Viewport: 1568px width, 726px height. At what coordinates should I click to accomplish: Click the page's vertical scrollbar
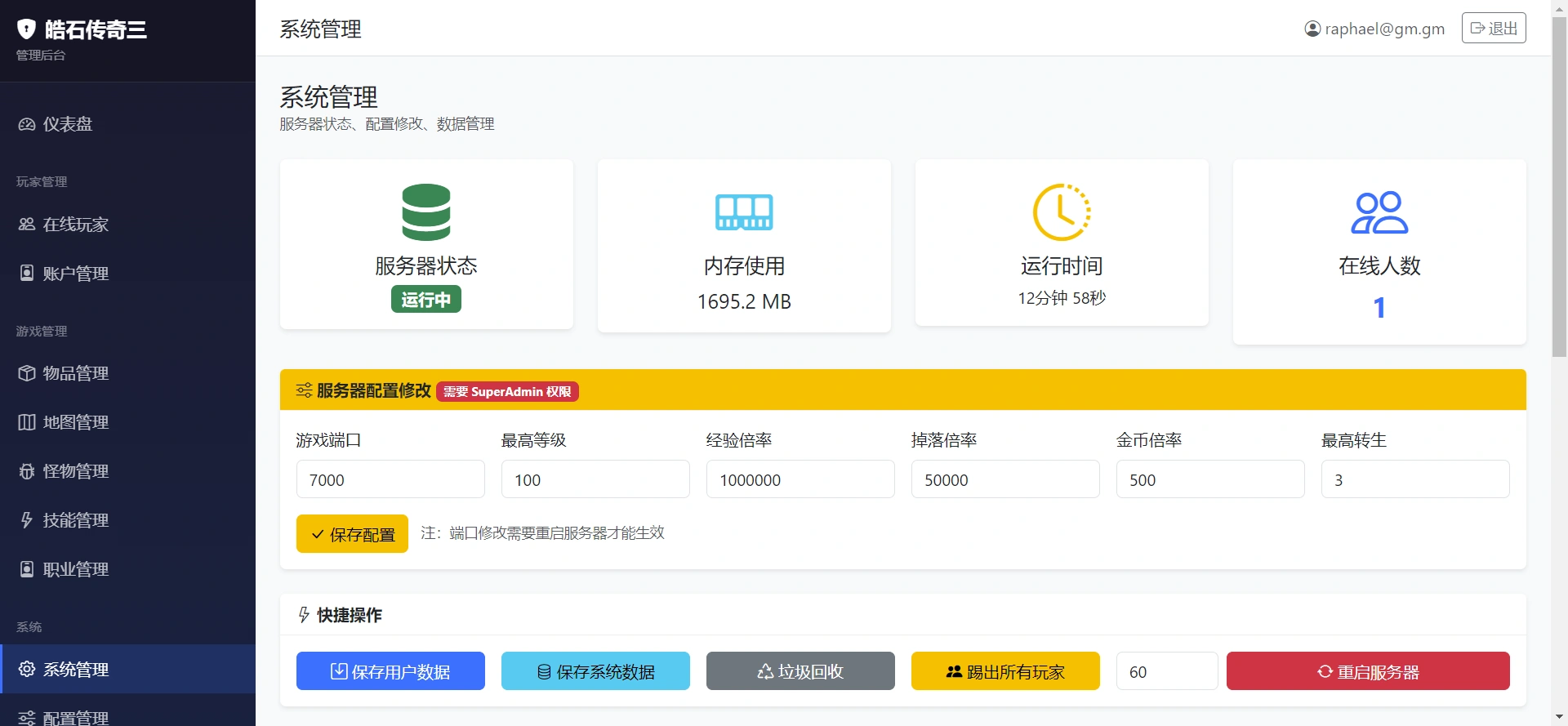(1559, 188)
